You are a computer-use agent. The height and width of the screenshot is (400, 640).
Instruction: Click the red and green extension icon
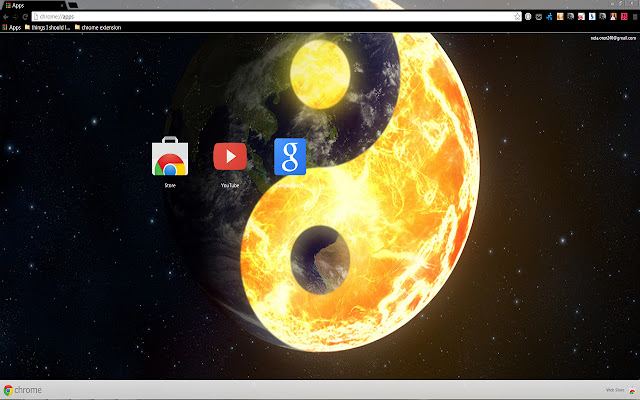(x=581, y=16)
